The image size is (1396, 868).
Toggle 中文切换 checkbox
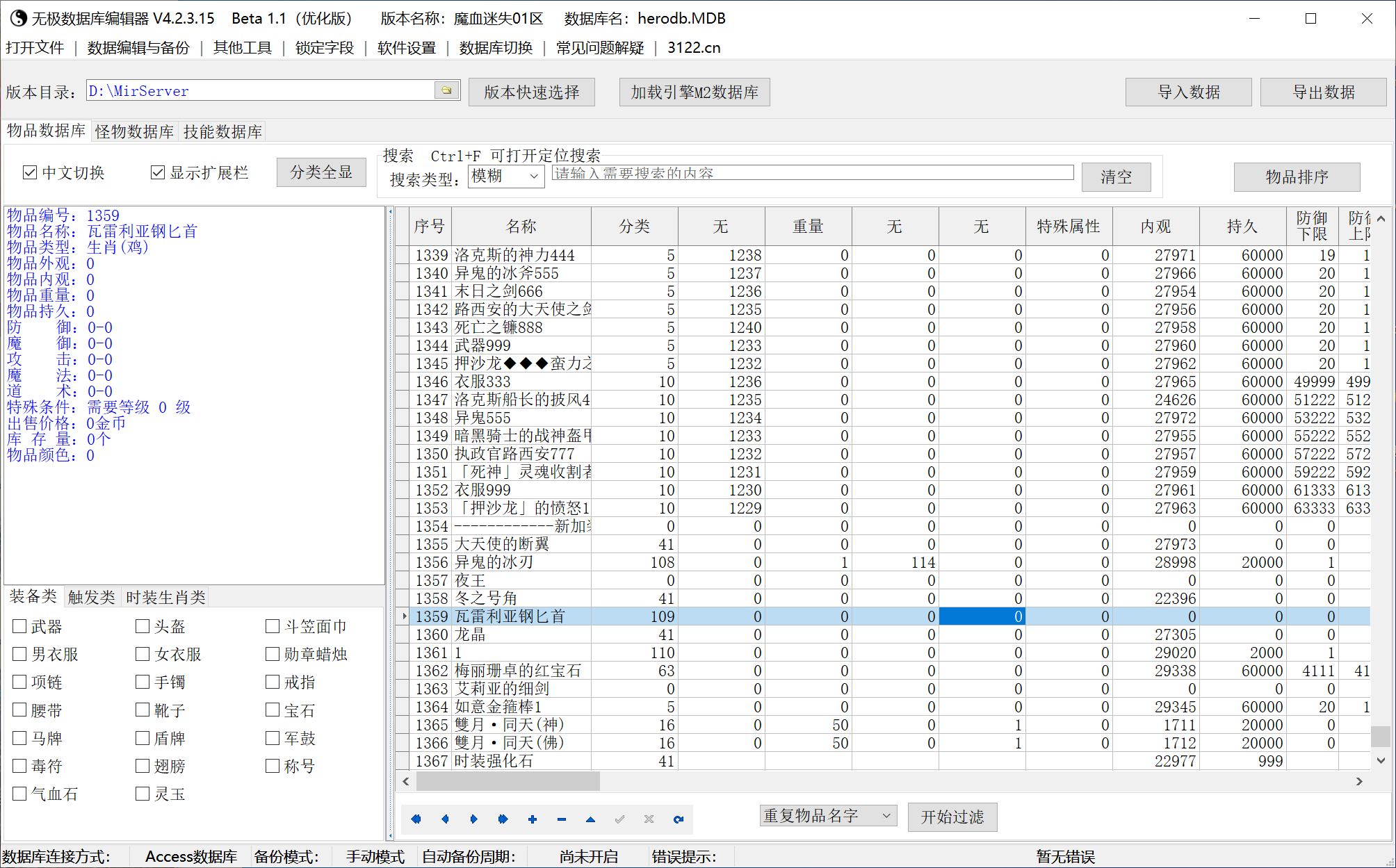[x=30, y=172]
